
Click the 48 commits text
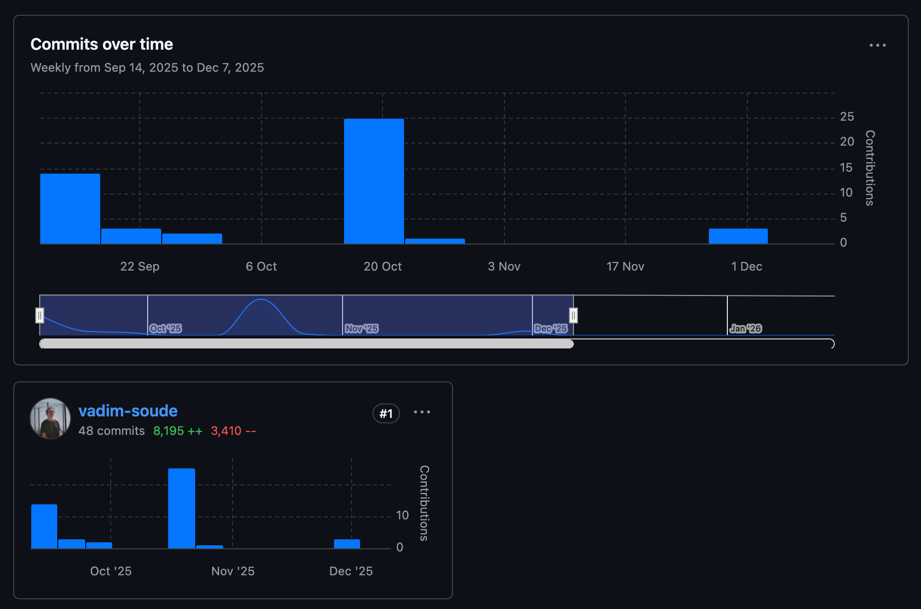[x=111, y=431]
